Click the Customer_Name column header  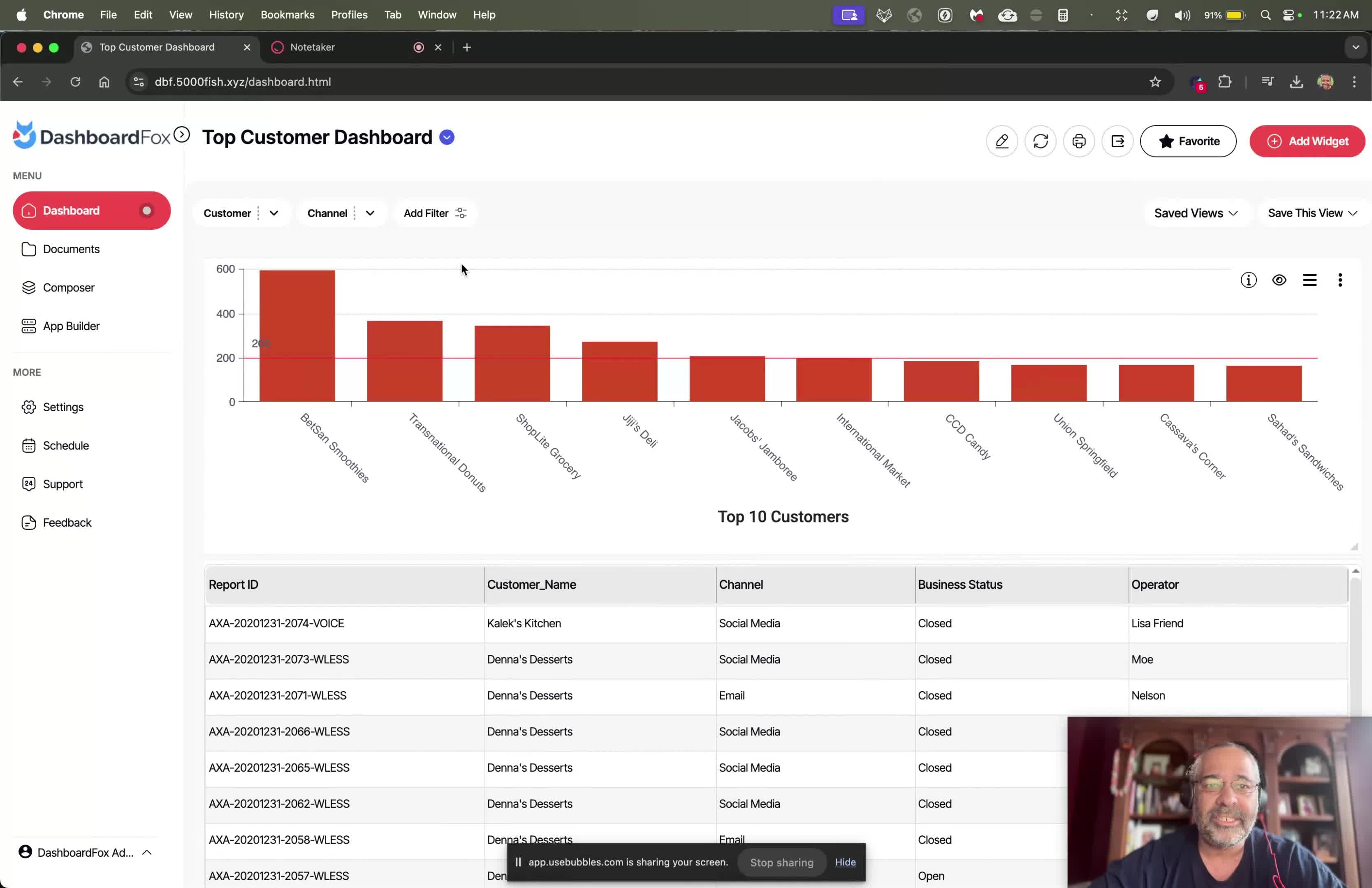point(531,584)
